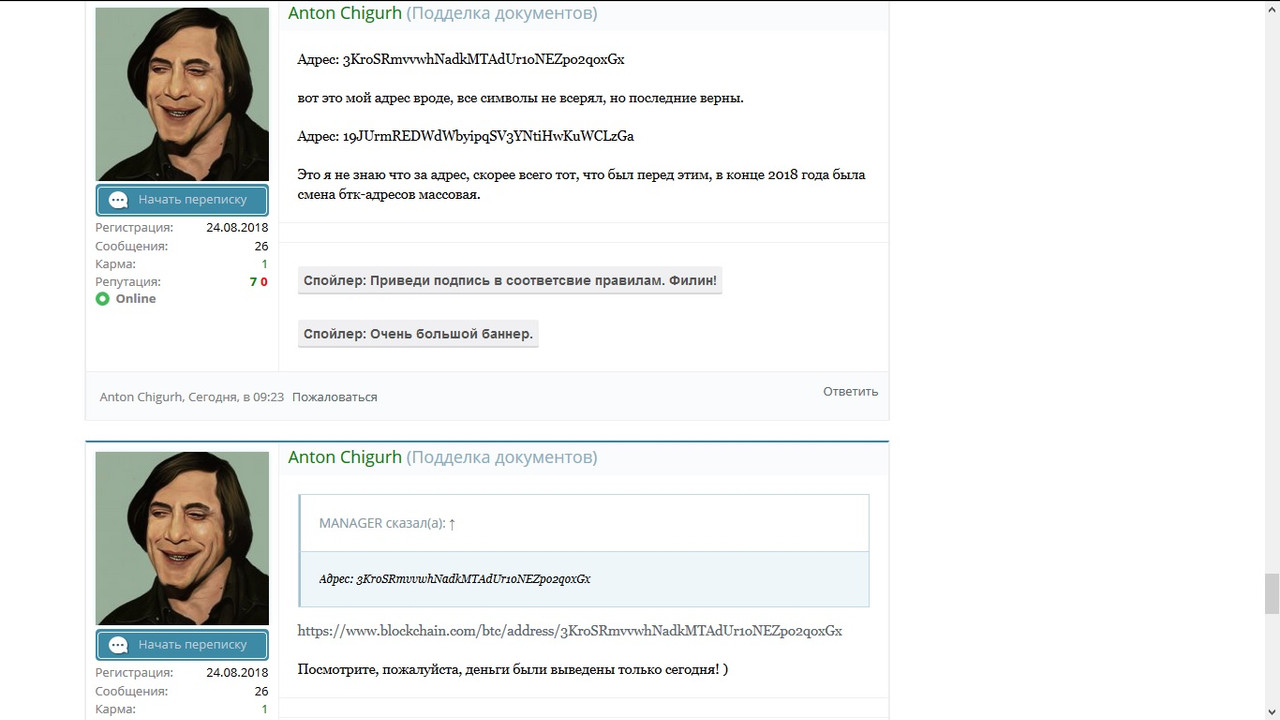
Task: Click 'Ответить' reply link
Action: [850, 391]
